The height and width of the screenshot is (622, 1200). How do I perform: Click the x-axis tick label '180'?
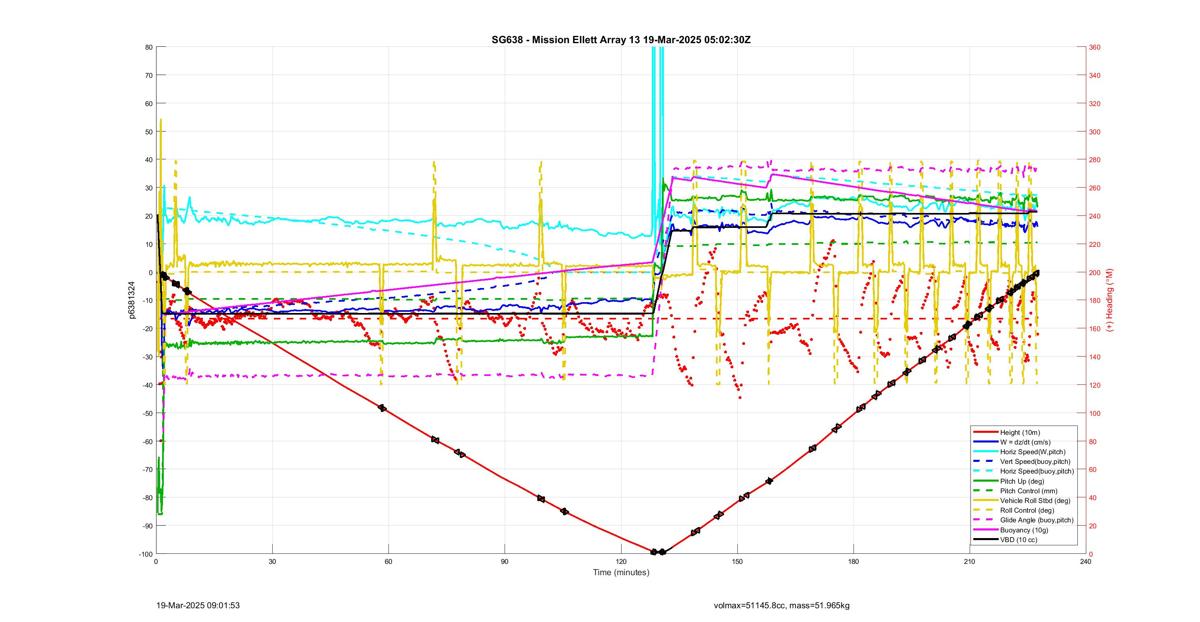853,562
